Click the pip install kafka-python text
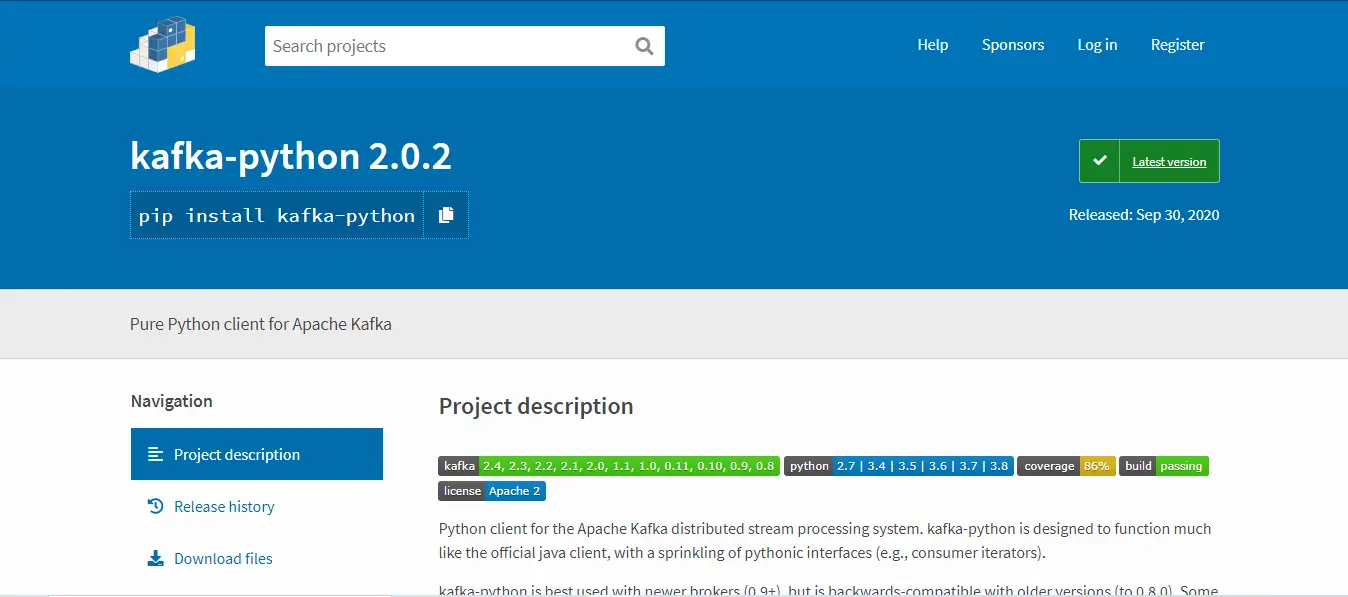This screenshot has width=1348, height=597. 277,215
